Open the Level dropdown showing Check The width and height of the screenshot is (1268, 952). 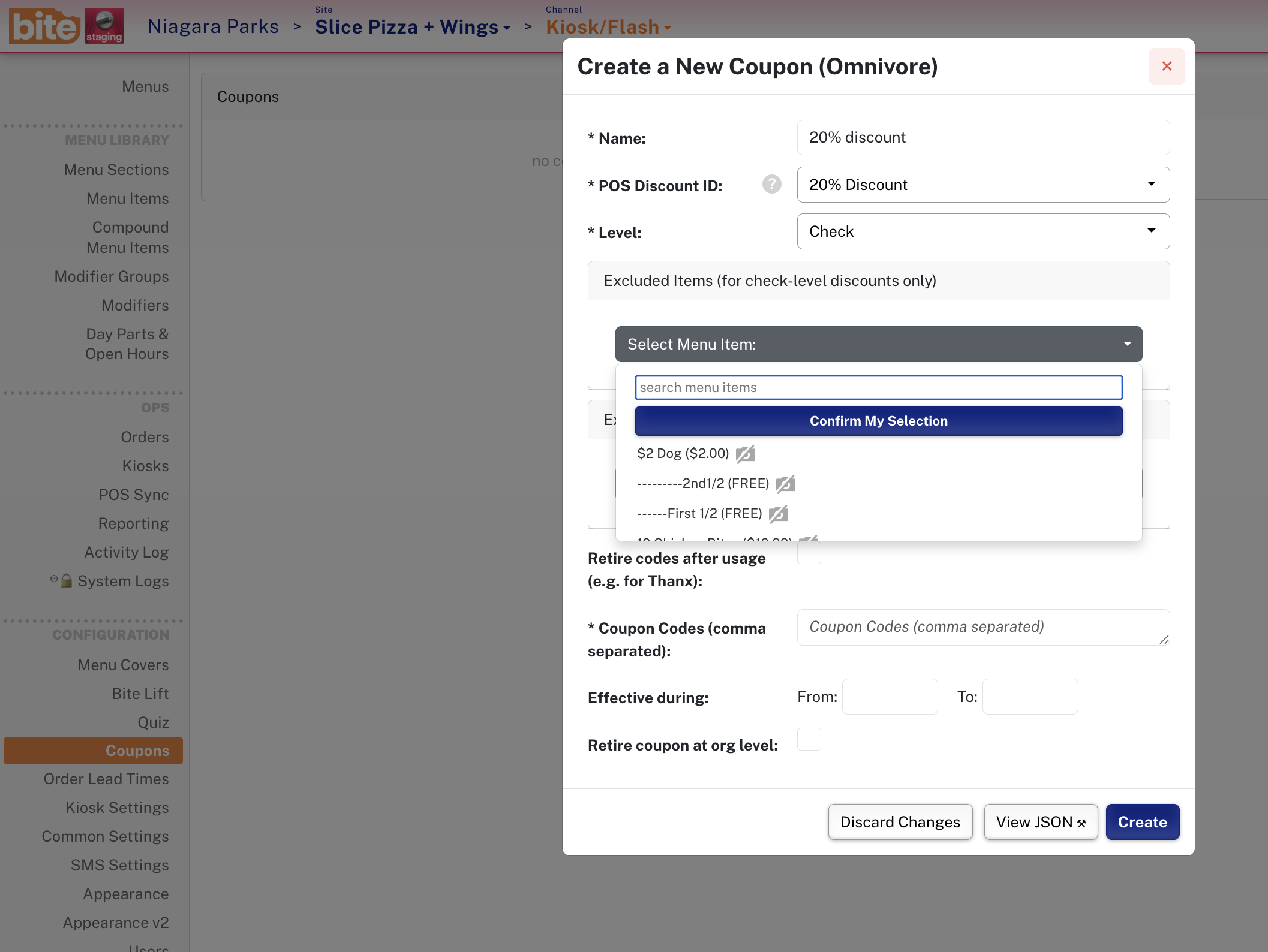tap(983, 231)
